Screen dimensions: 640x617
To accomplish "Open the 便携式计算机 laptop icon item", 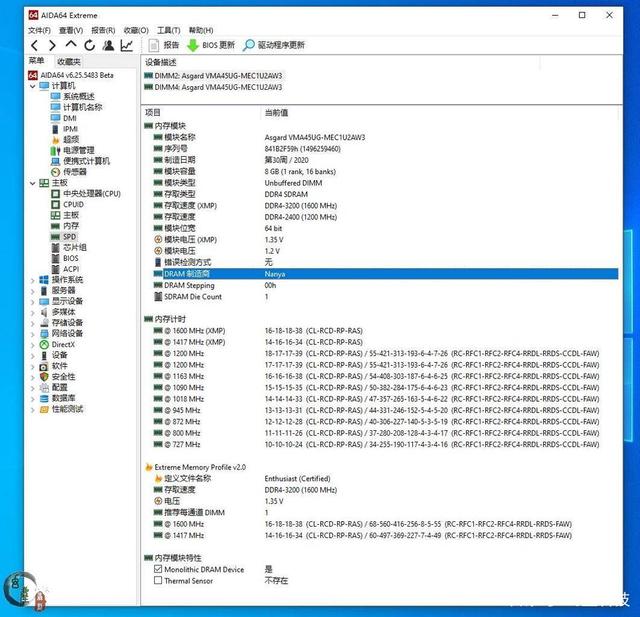I will tap(56, 161).
